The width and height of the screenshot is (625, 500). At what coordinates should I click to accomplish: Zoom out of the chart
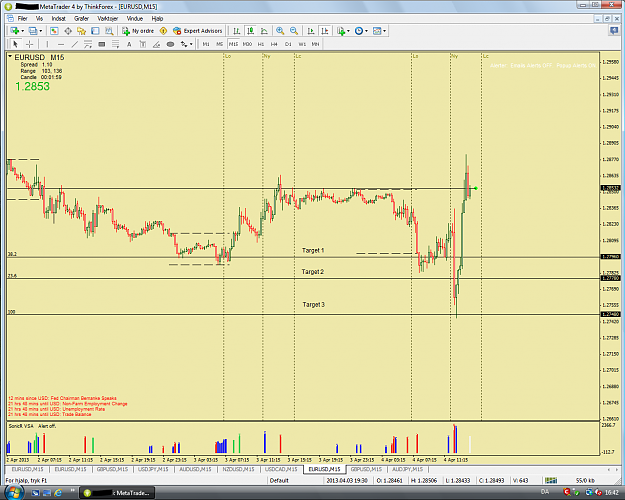(x=294, y=31)
